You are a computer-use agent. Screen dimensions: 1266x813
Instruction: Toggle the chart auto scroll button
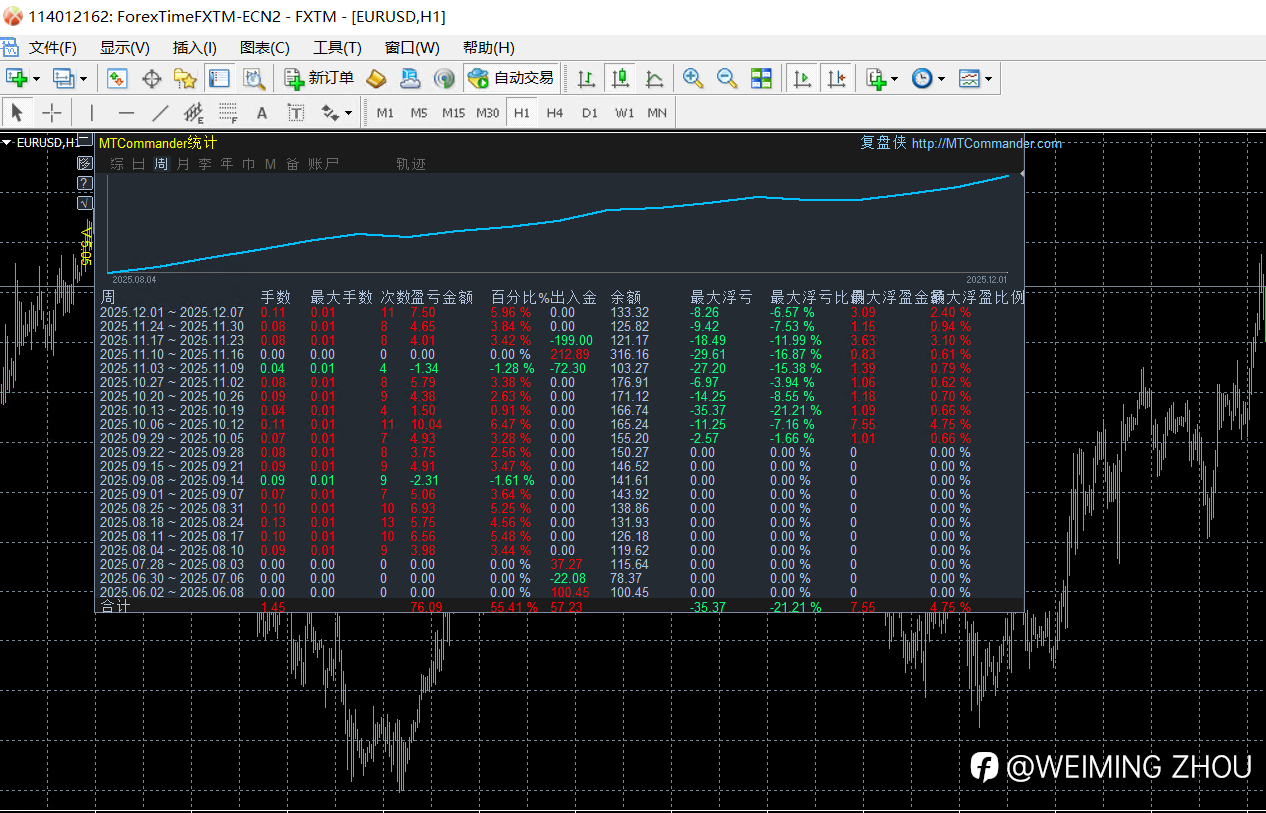tap(801, 78)
